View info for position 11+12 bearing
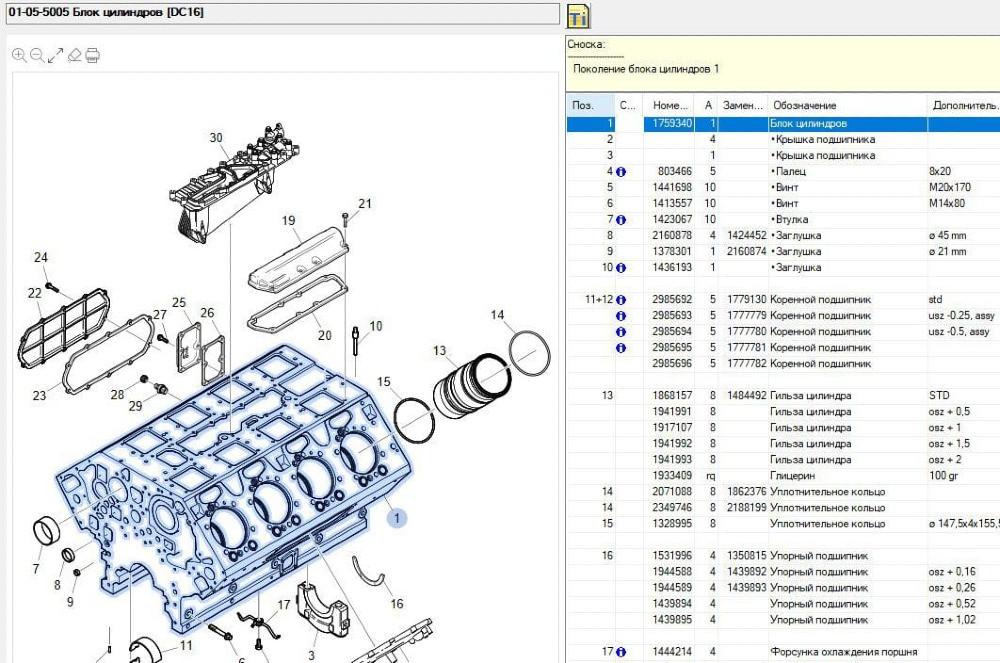Viewport: 1000px width, 663px height. point(621,300)
